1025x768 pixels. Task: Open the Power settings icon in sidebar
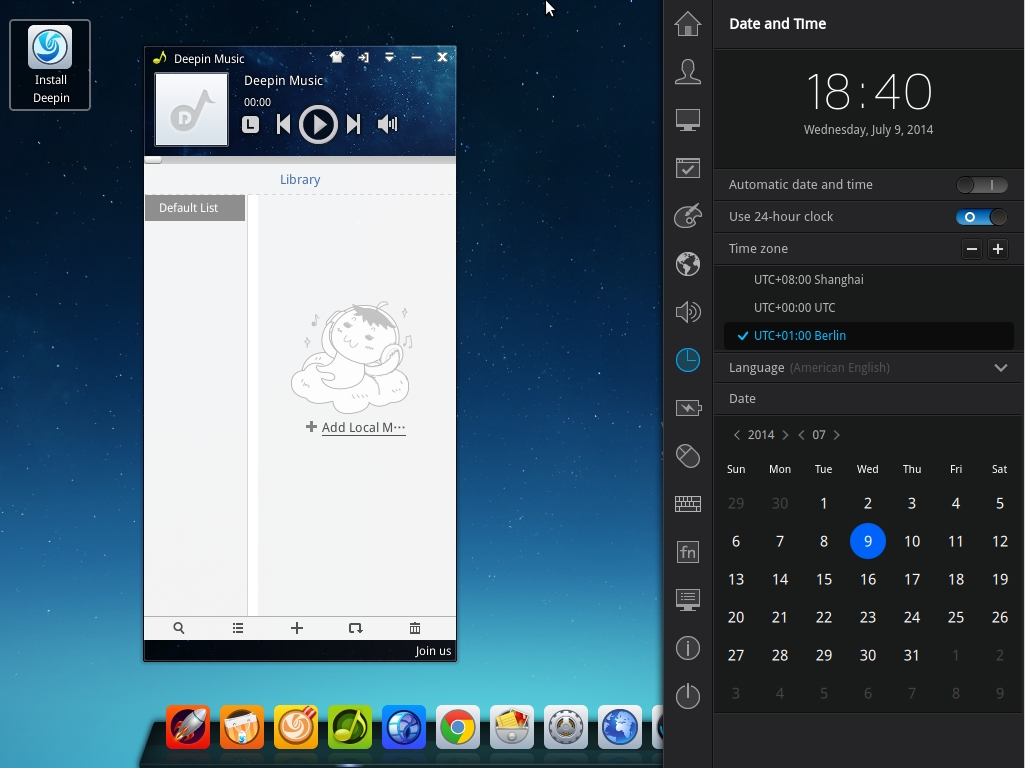pyautogui.click(x=688, y=408)
